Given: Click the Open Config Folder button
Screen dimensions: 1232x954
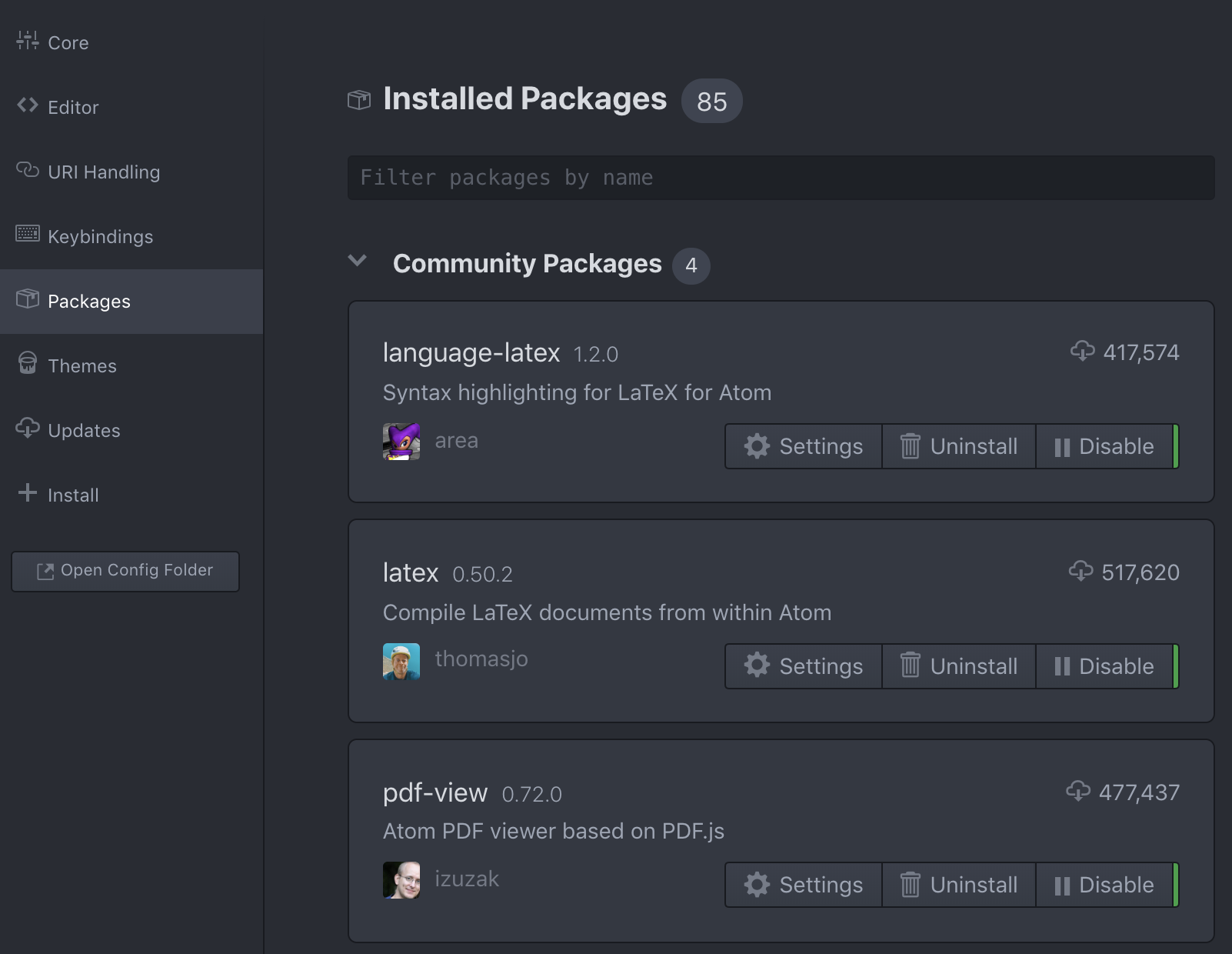Looking at the screenshot, I should 125,571.
